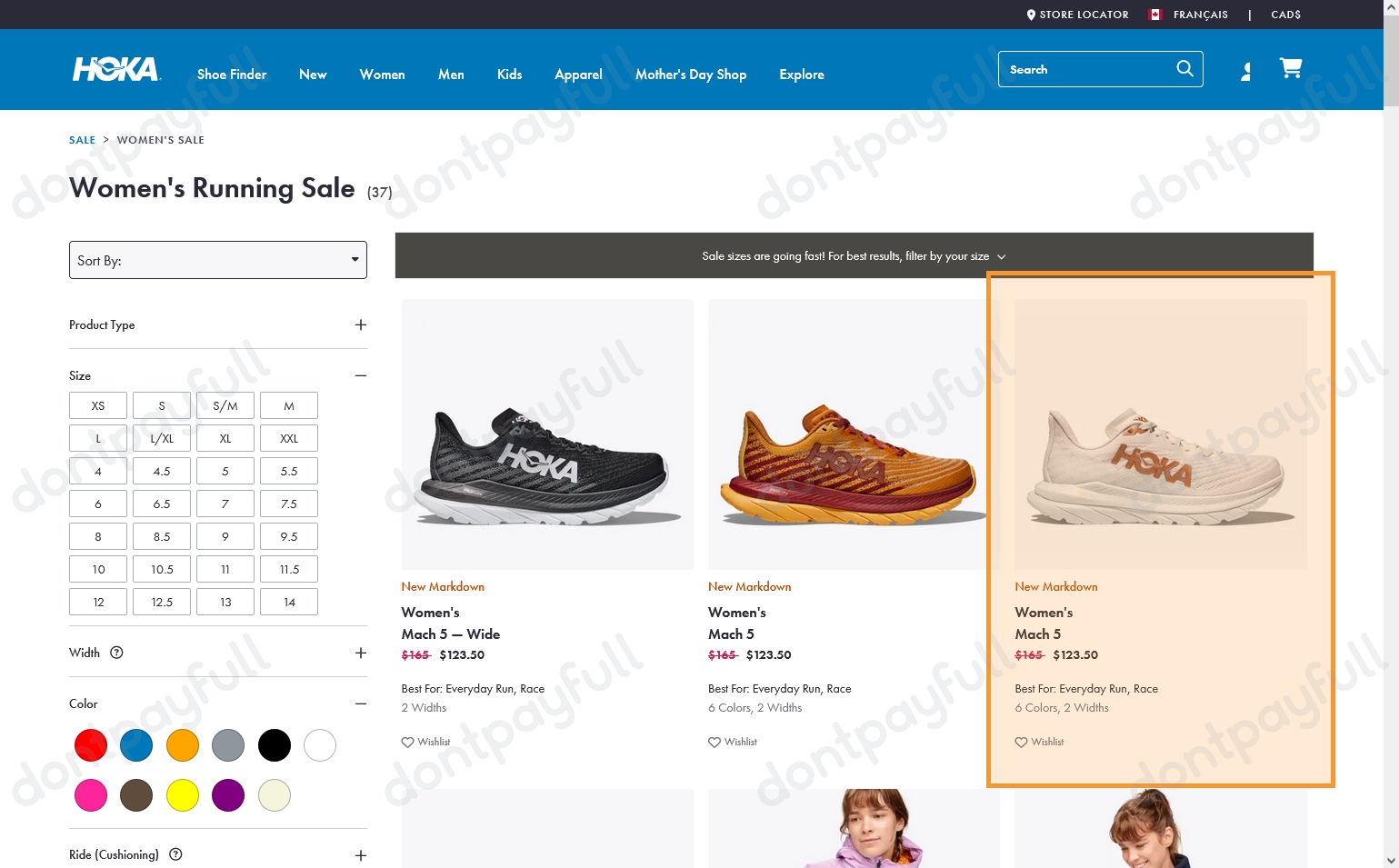Click the HOKA logo
The image size is (1399, 868).
click(115, 68)
